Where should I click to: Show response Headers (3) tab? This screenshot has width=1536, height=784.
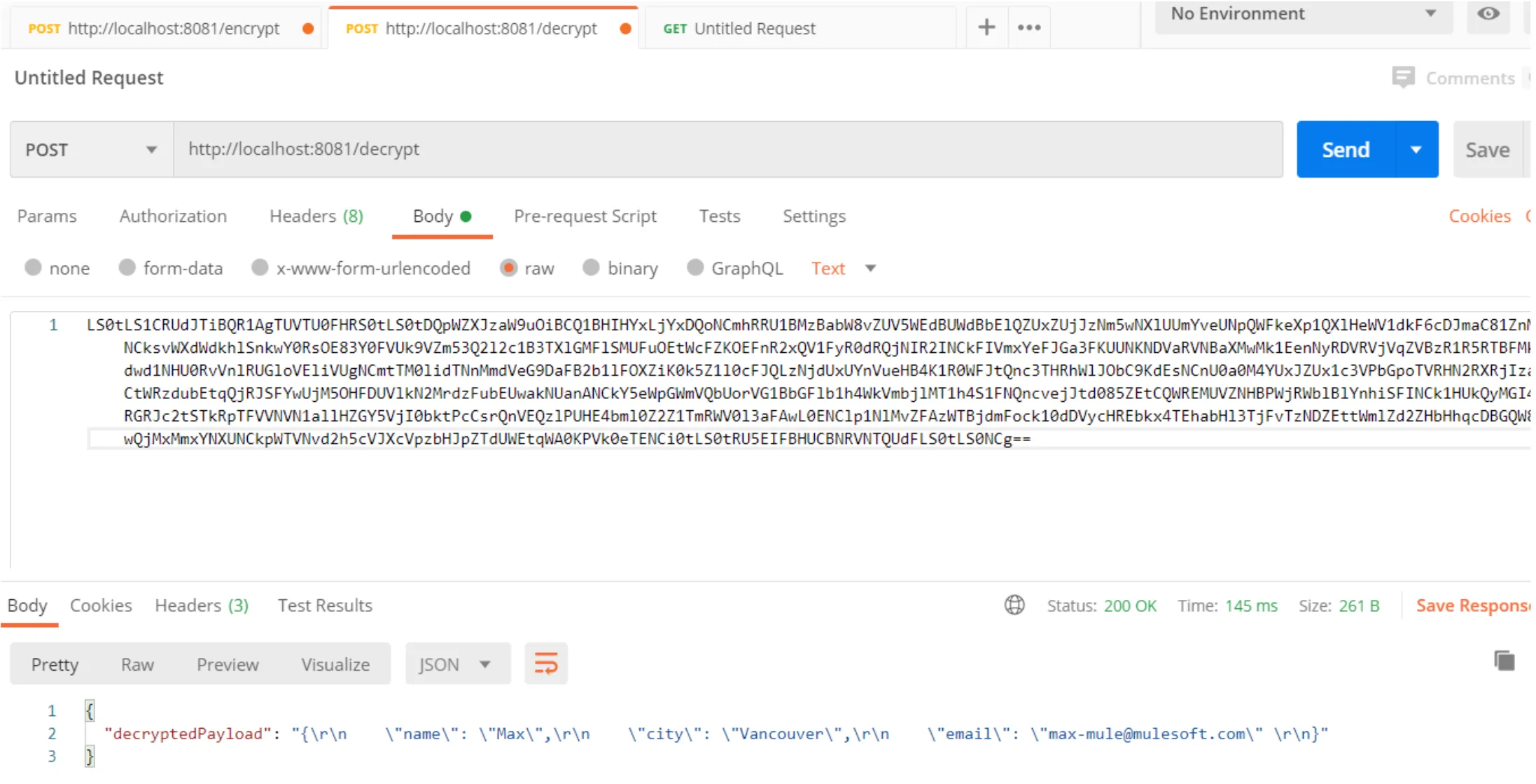click(x=202, y=605)
